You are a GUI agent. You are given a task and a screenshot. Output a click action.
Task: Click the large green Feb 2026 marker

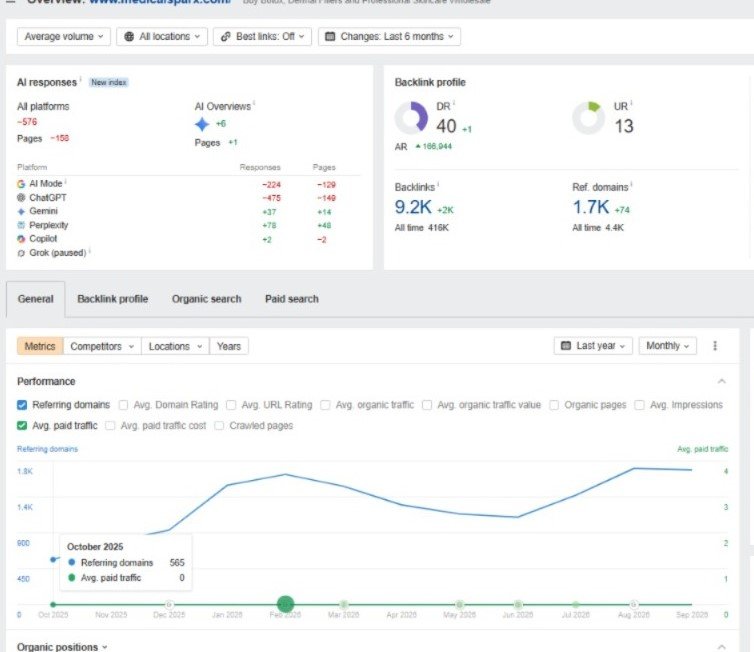click(x=285, y=604)
